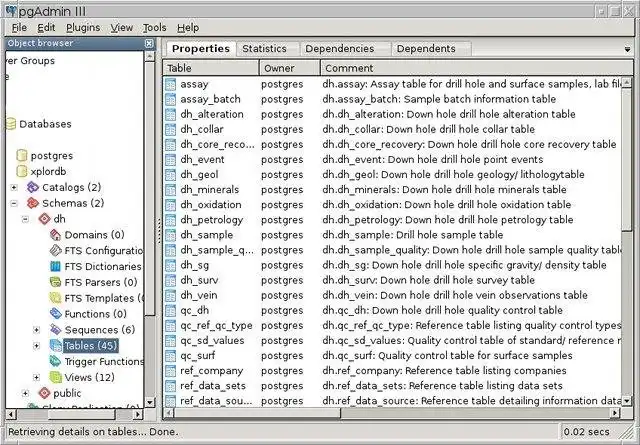This screenshot has height=445, width=640.
Task: Click the FTS Dictionaries icon
Action: [x=55, y=267]
